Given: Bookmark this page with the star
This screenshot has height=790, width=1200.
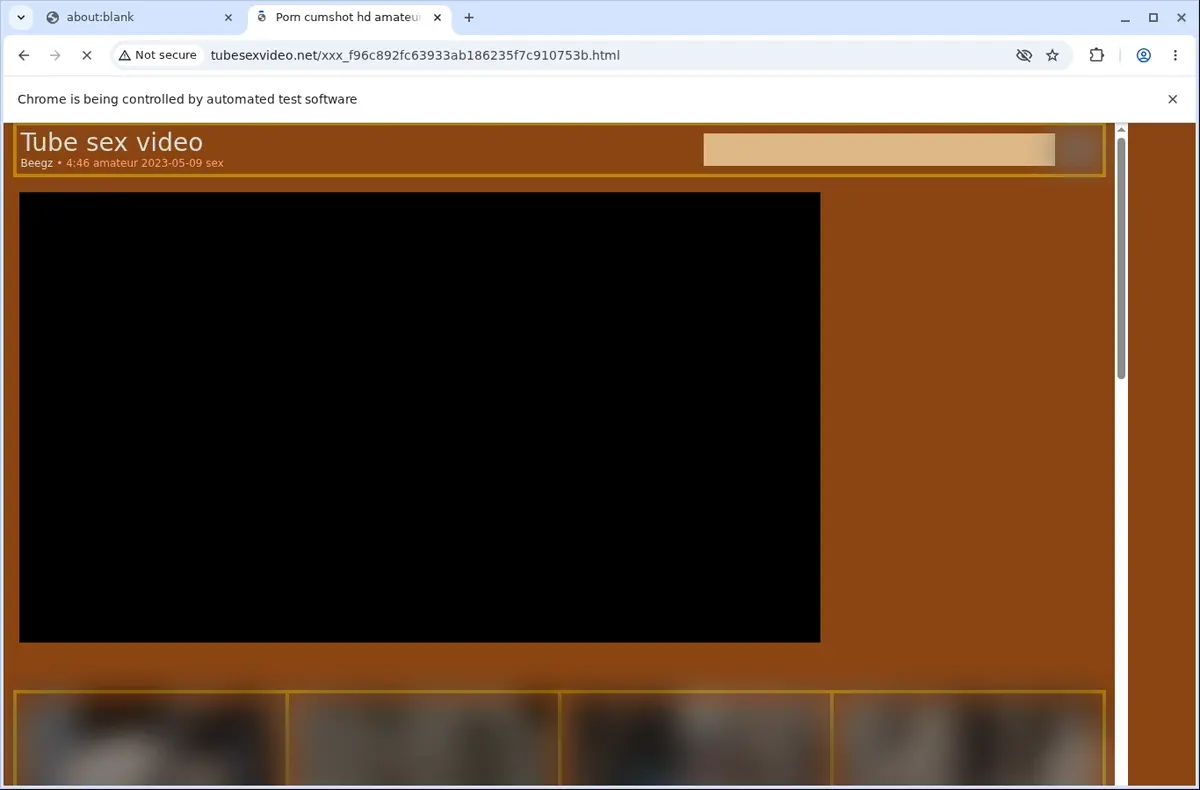Looking at the screenshot, I should [x=1052, y=55].
